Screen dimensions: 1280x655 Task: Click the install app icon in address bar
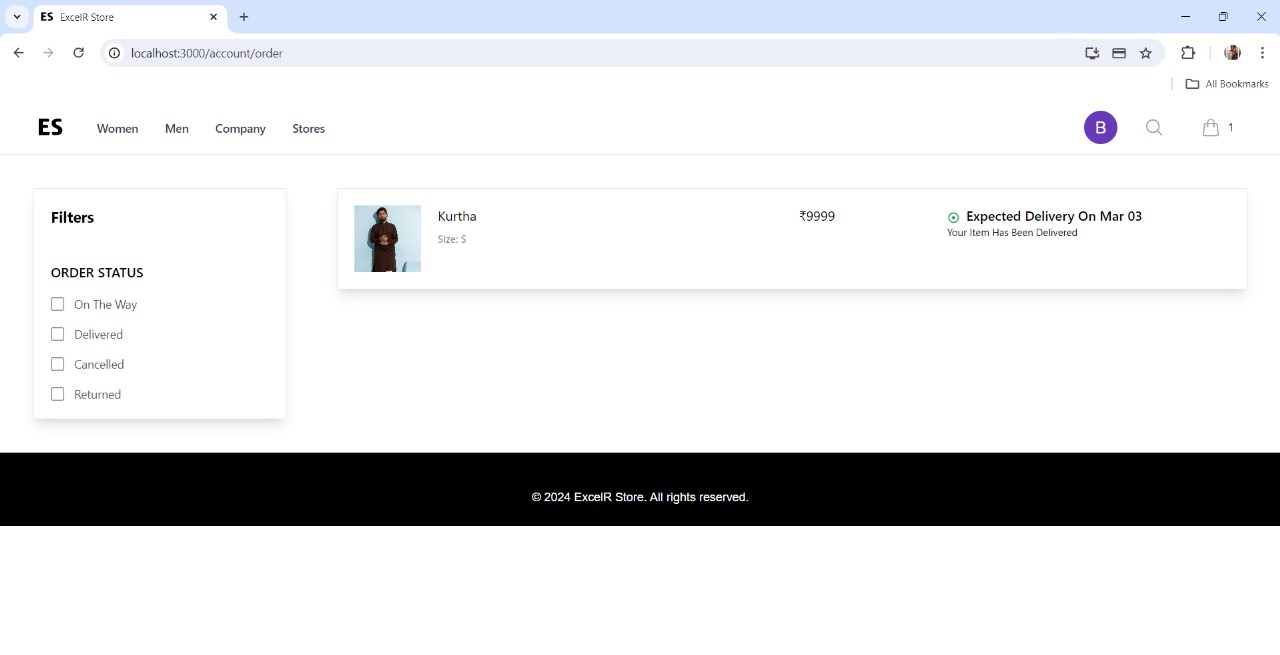(1092, 53)
